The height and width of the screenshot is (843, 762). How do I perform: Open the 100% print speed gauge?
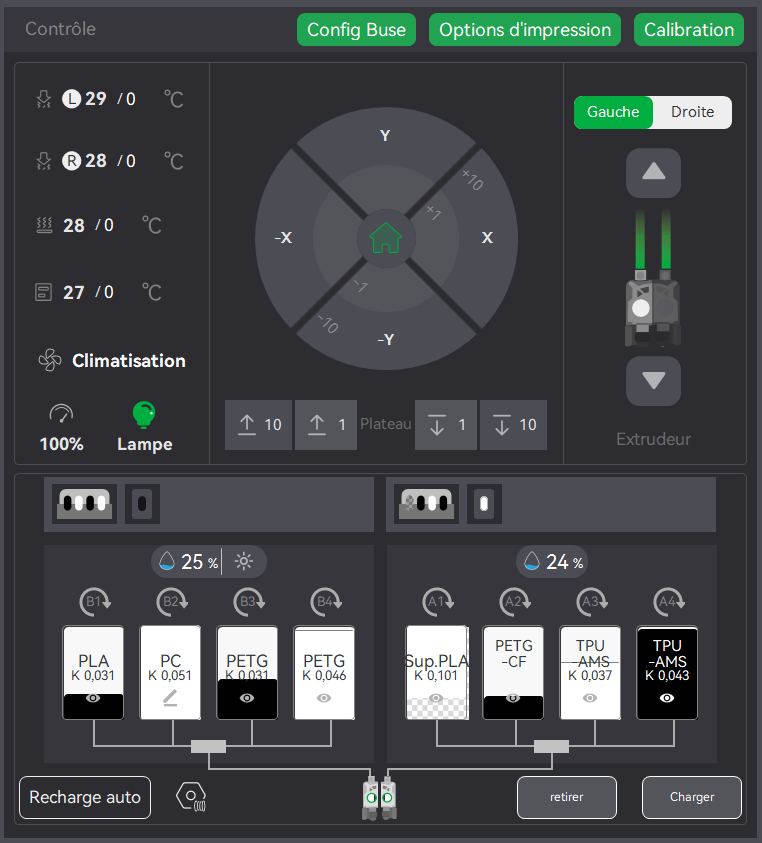[61, 414]
